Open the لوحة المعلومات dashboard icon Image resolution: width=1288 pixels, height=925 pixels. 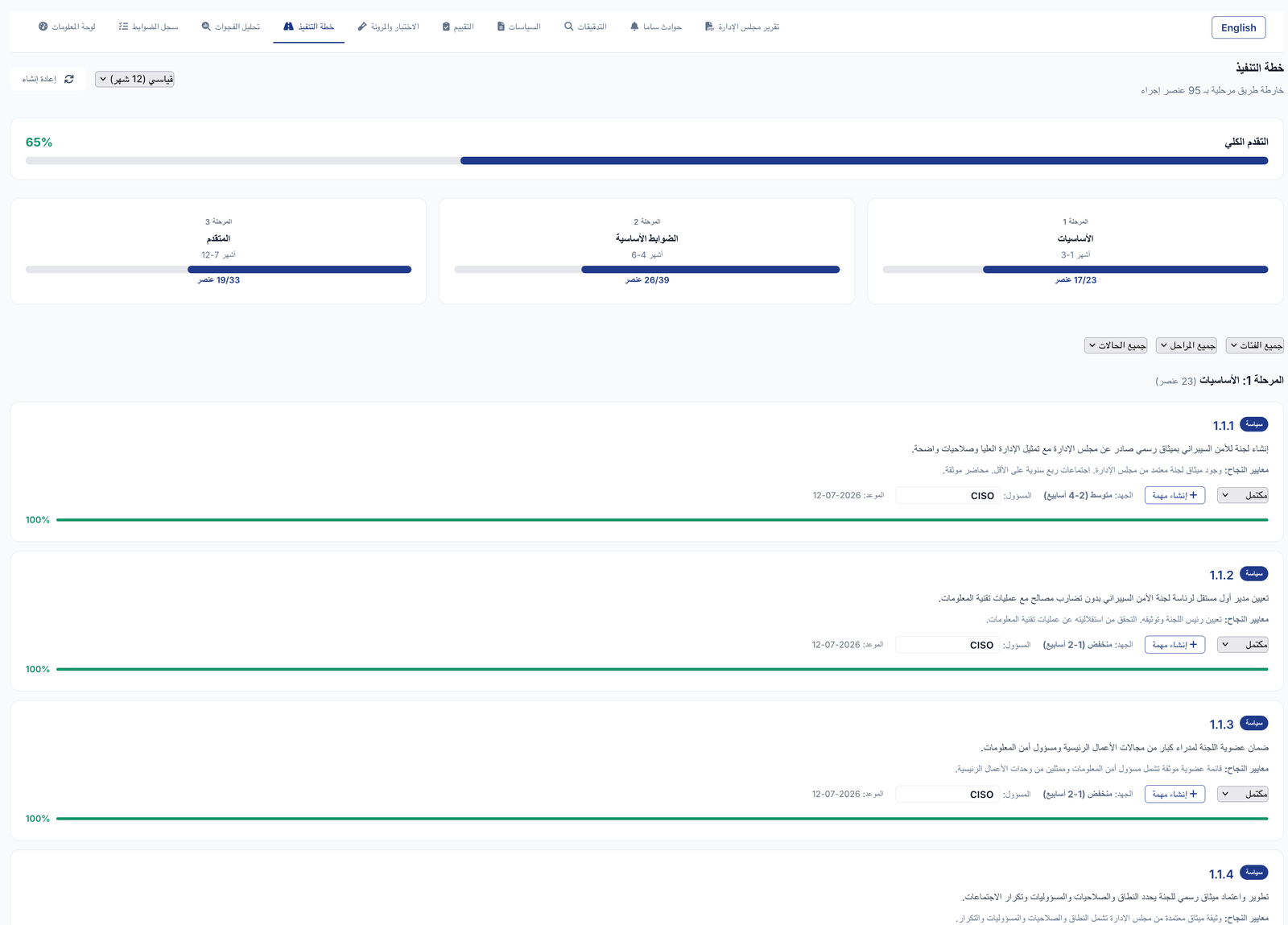click(43, 25)
